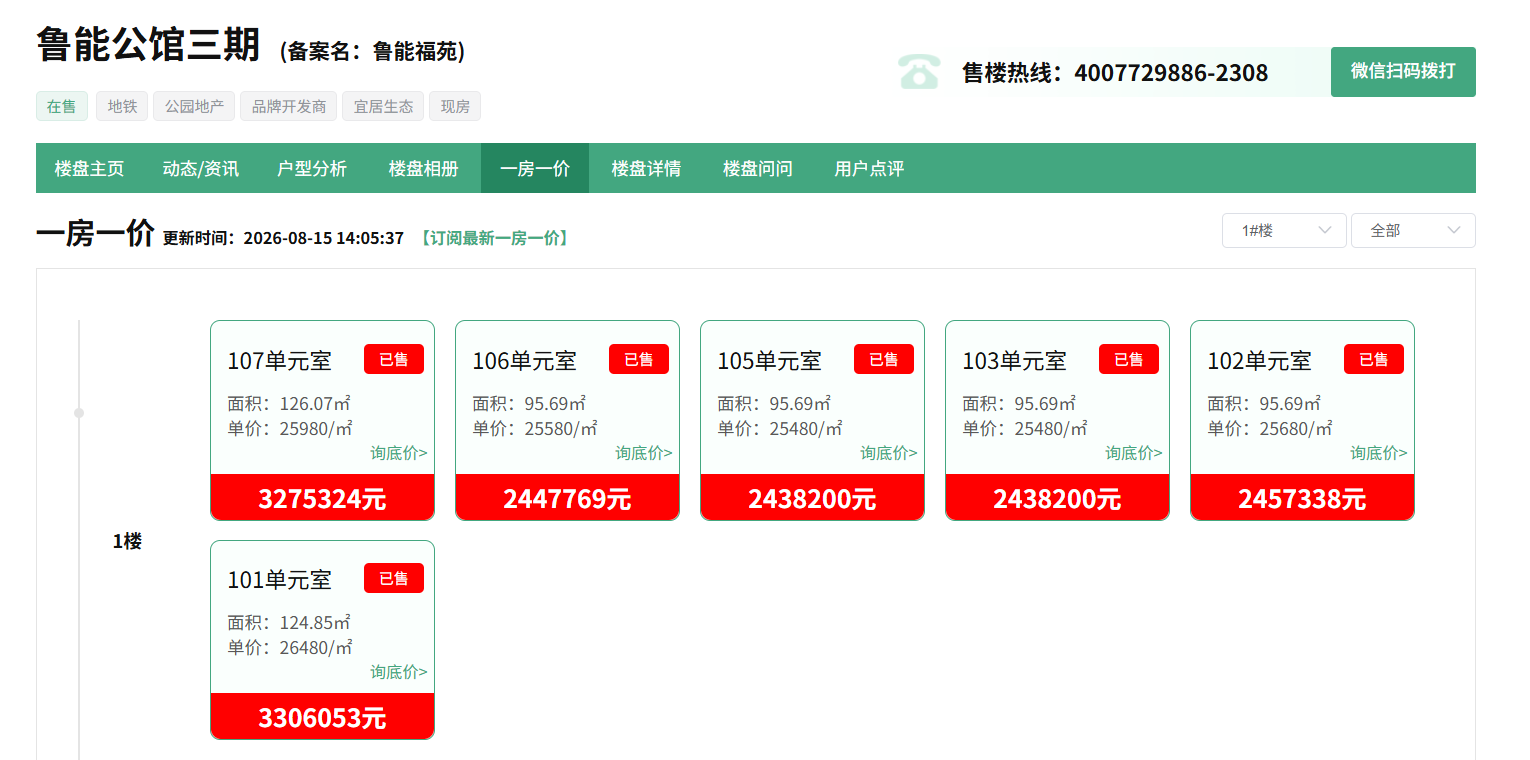Click the 已售 badge on 103单元室

tap(1129, 359)
